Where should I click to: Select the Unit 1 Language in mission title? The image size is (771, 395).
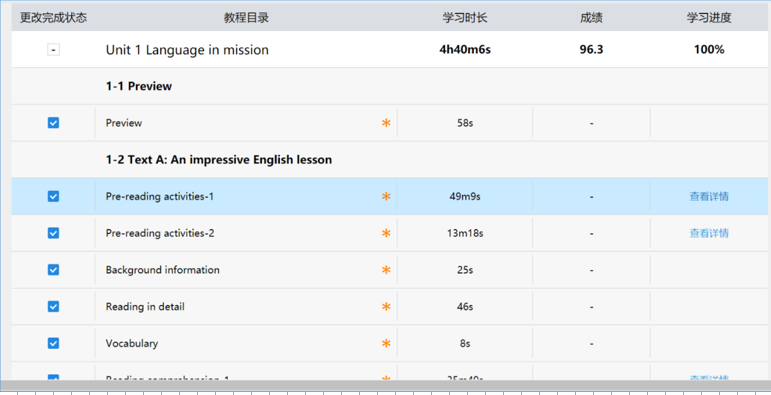(187, 50)
